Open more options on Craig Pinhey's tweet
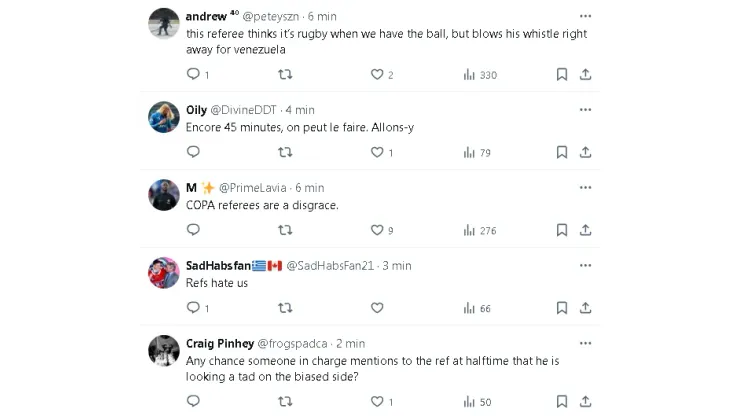The height and width of the screenshot is (416, 740). (585, 343)
